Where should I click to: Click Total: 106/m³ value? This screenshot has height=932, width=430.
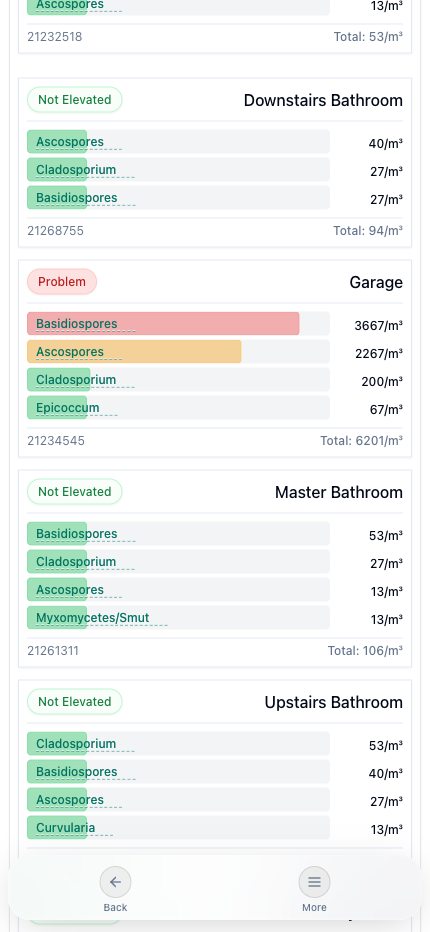365,651
